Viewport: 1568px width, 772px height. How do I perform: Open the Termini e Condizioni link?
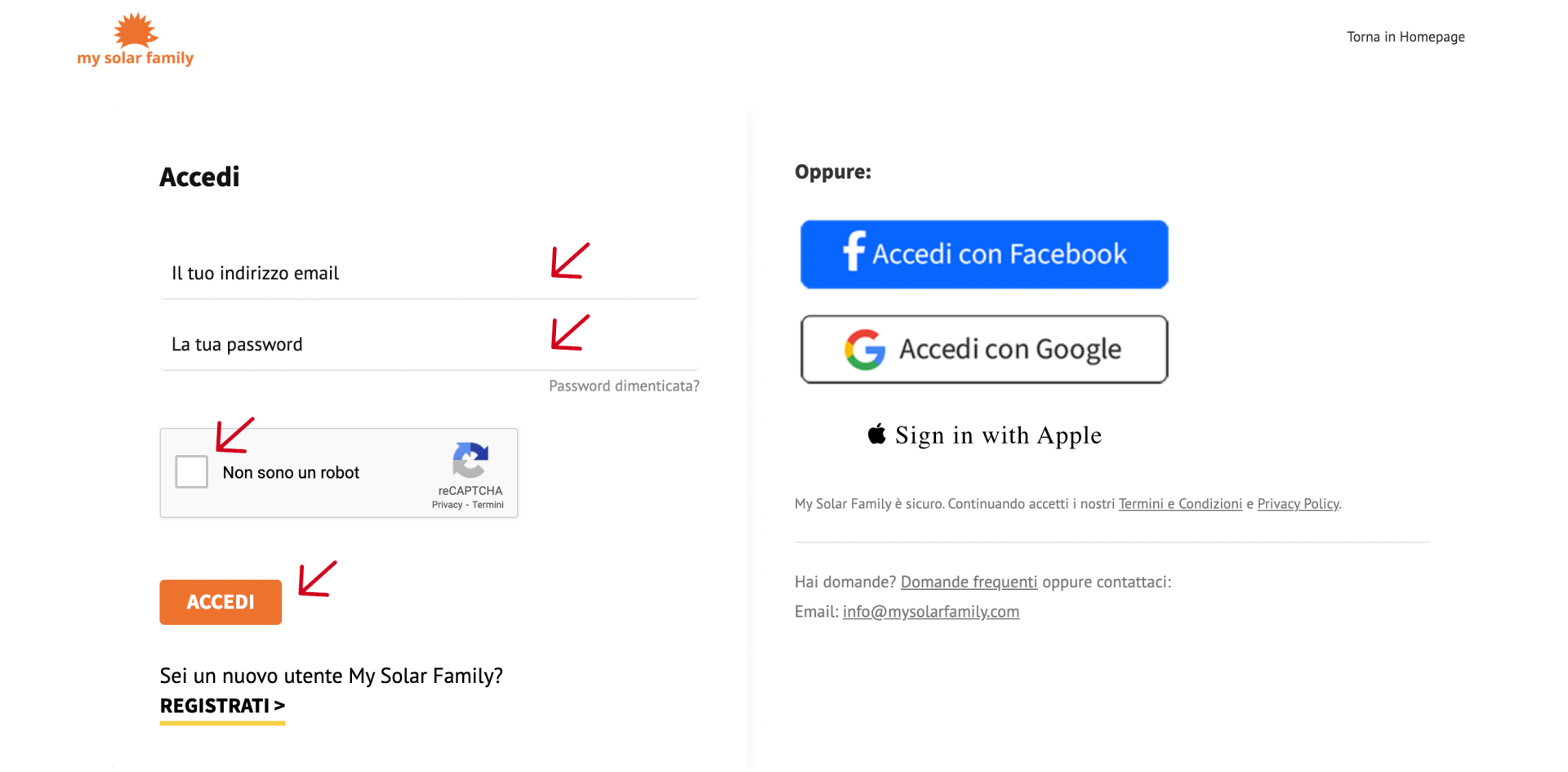[x=1180, y=504]
